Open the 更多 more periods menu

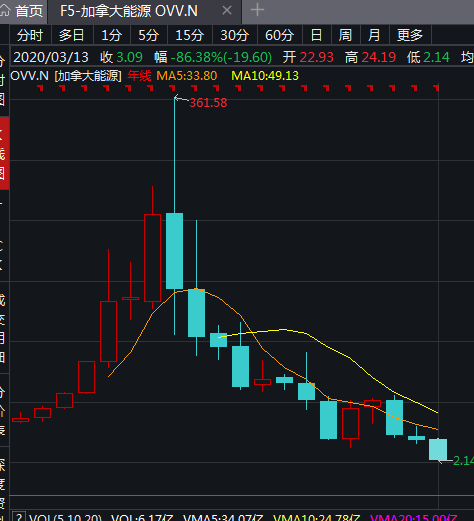pyautogui.click(x=410, y=35)
